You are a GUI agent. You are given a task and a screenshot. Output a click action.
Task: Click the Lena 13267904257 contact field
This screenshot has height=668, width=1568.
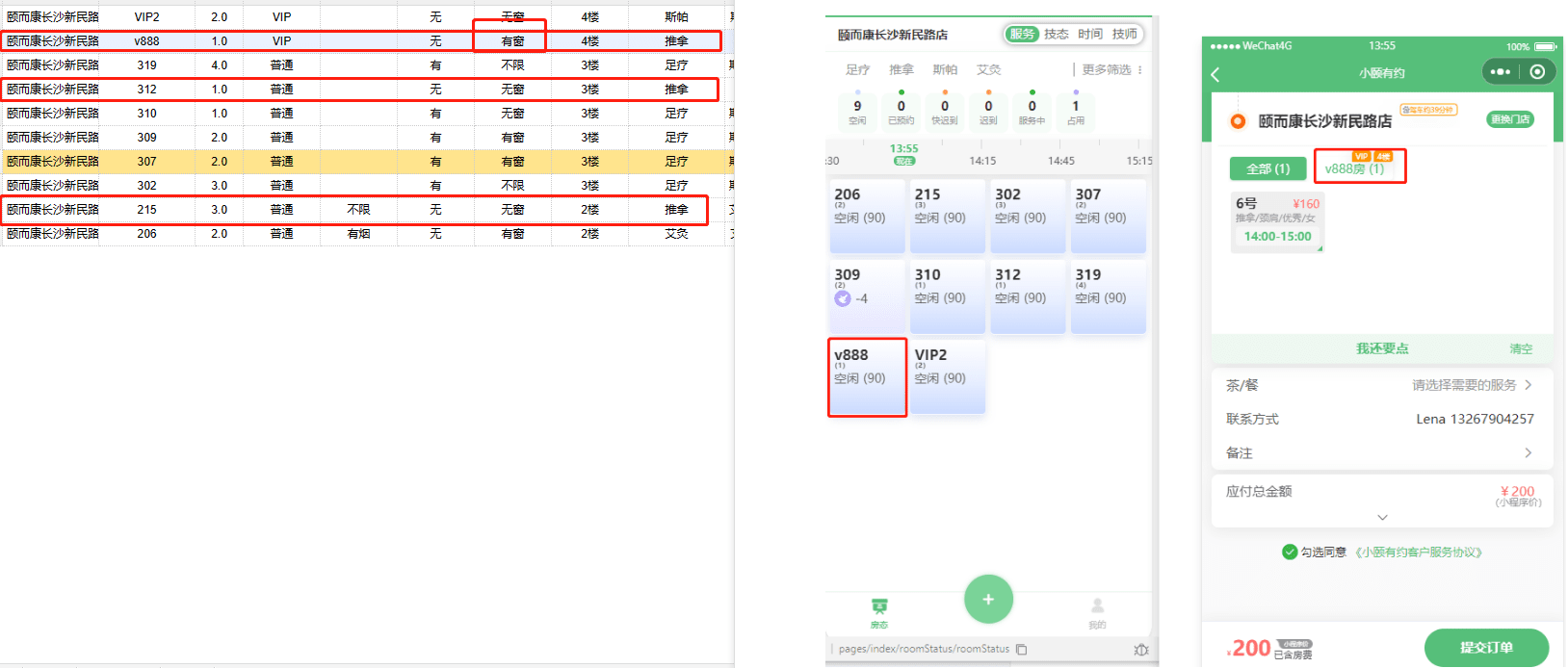click(x=1475, y=419)
